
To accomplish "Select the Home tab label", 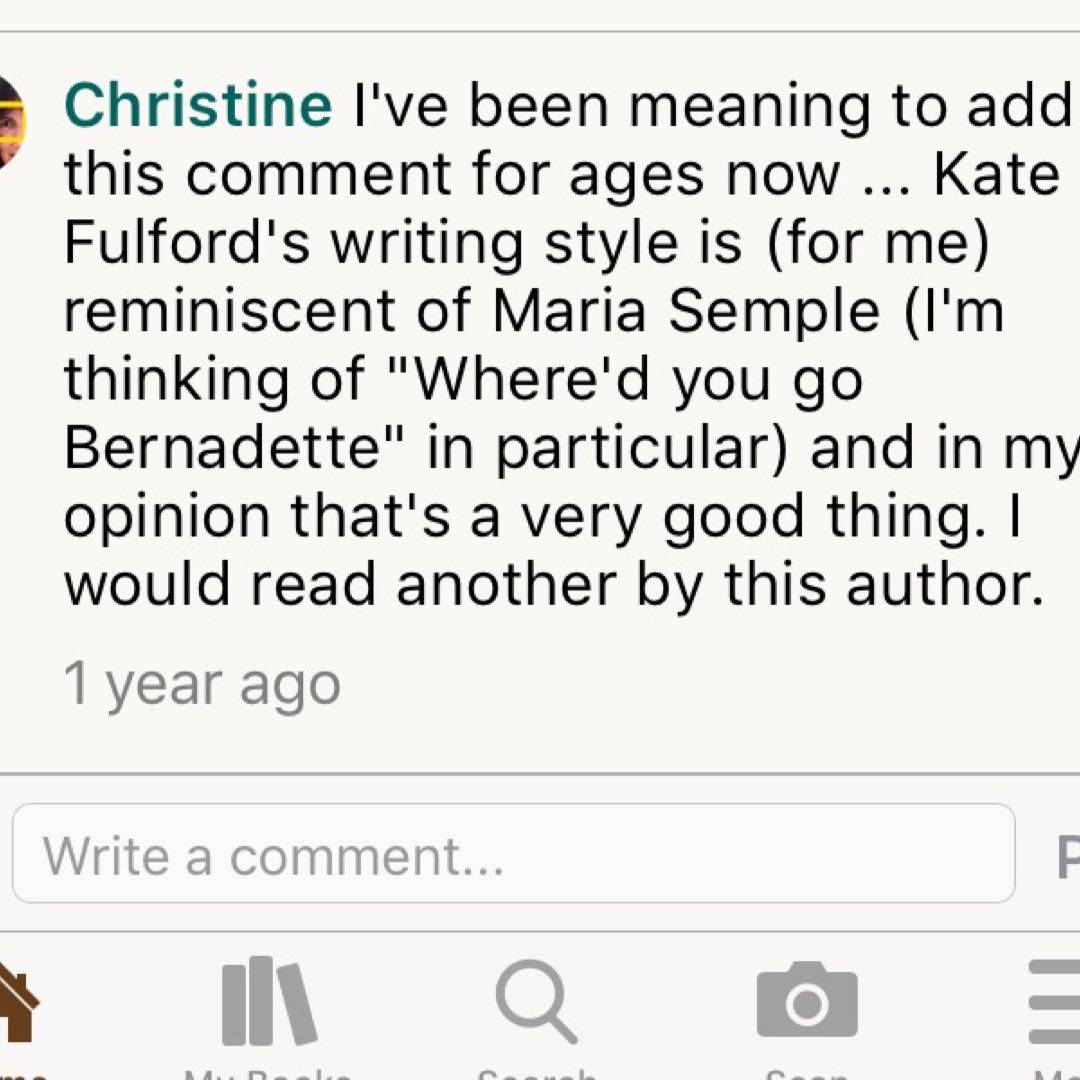I will (20, 1074).
